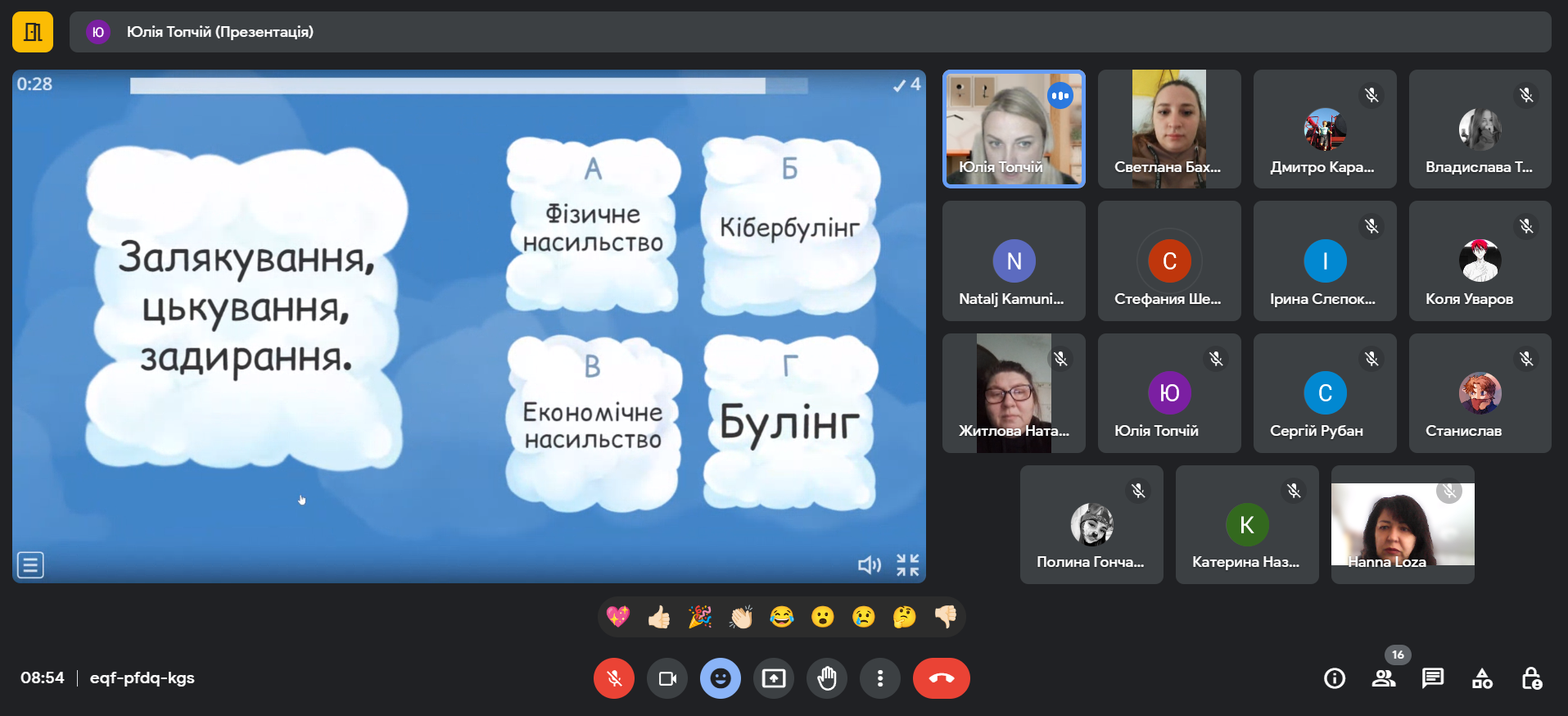
Task: Open the activities icon
Action: pos(1482,678)
